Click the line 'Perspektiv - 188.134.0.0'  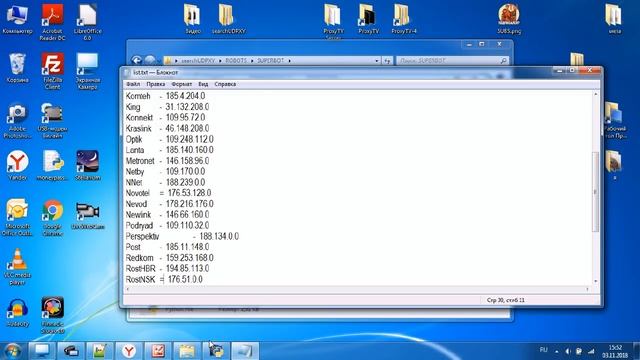point(182,236)
